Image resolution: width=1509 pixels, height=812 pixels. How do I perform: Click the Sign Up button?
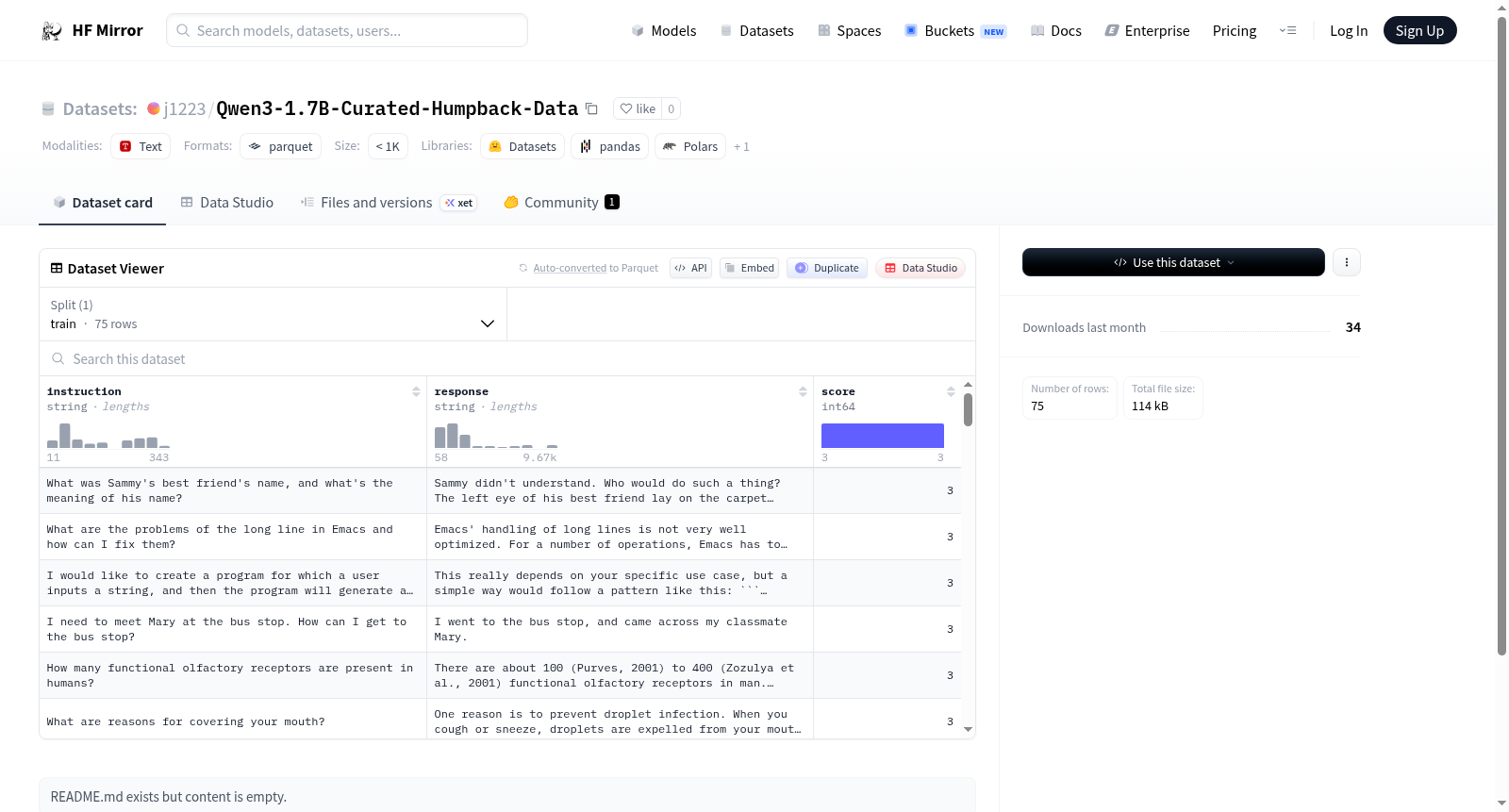(x=1419, y=30)
